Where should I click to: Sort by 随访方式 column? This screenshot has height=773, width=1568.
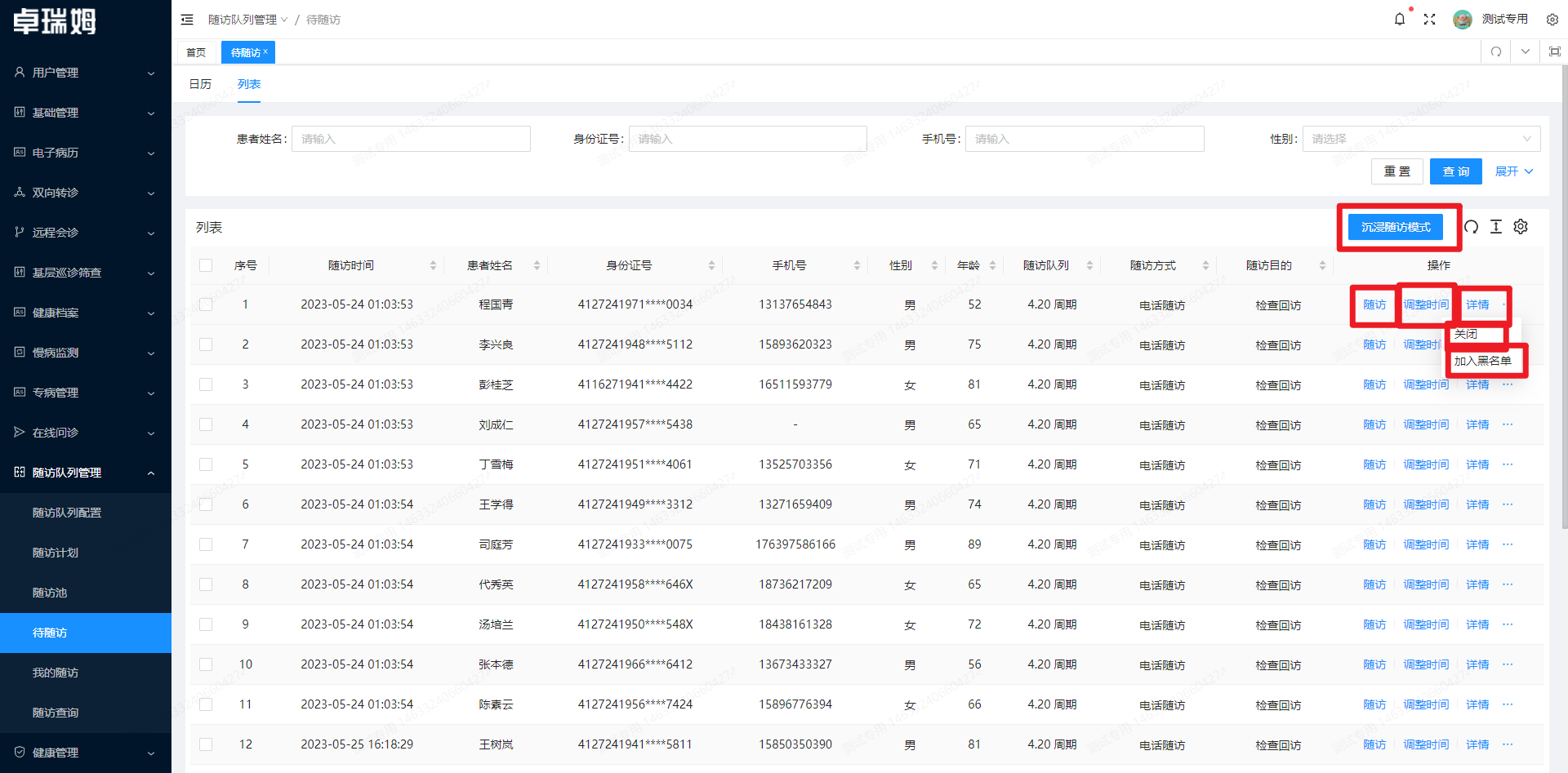(1205, 265)
